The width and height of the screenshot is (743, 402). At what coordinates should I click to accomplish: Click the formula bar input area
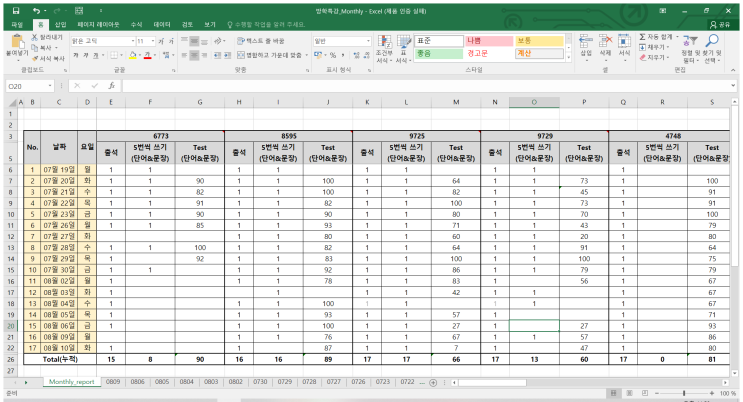[425, 86]
